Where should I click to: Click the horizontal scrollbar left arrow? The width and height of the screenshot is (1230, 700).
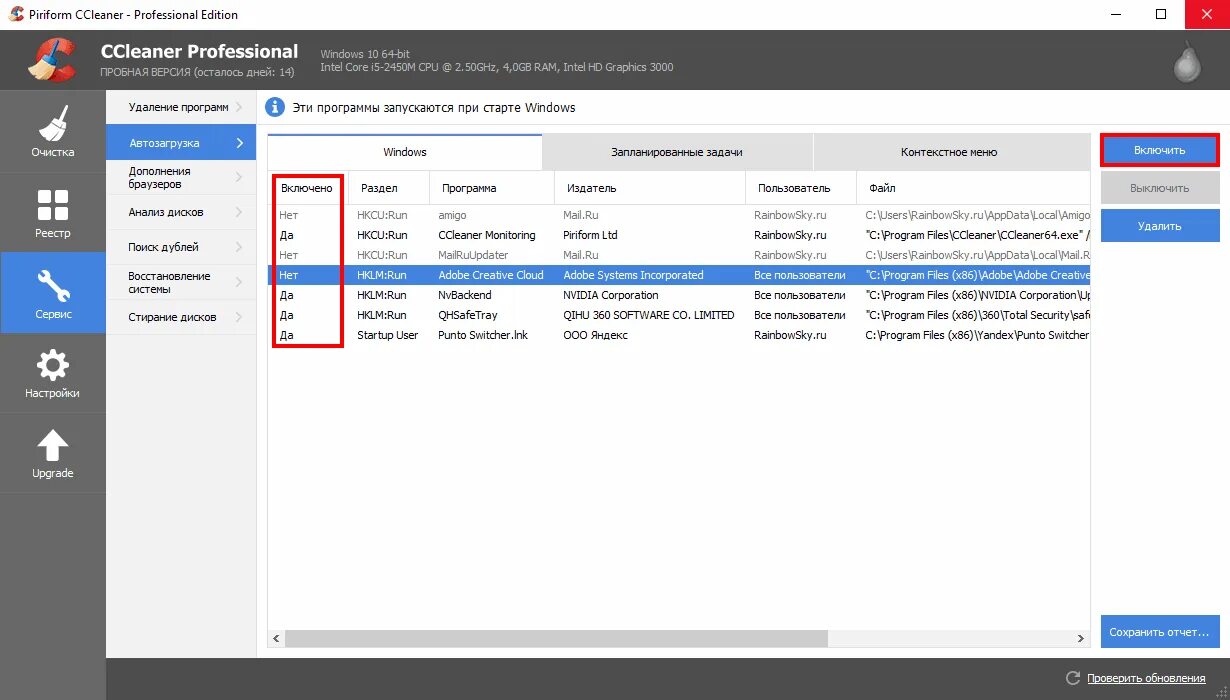point(277,638)
